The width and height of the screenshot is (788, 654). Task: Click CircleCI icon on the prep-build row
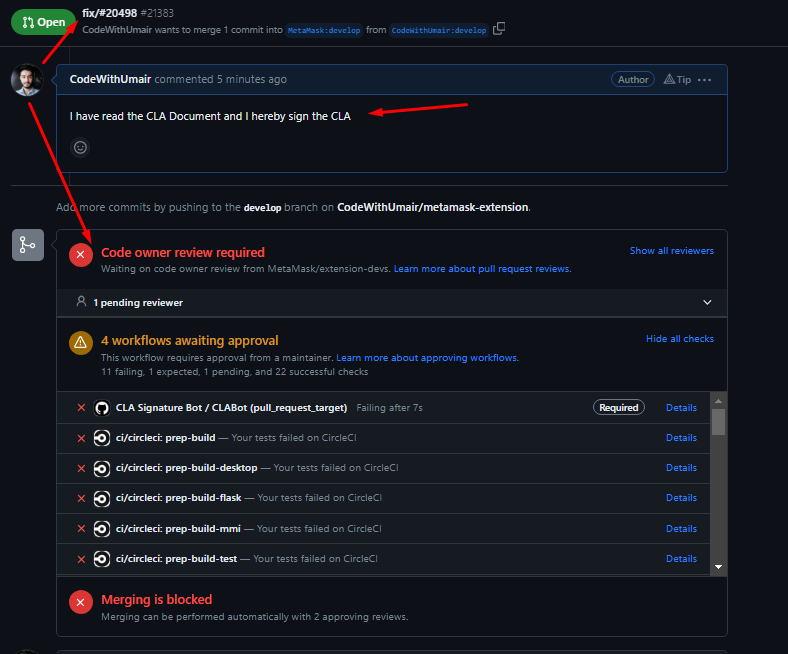[x=102, y=438]
